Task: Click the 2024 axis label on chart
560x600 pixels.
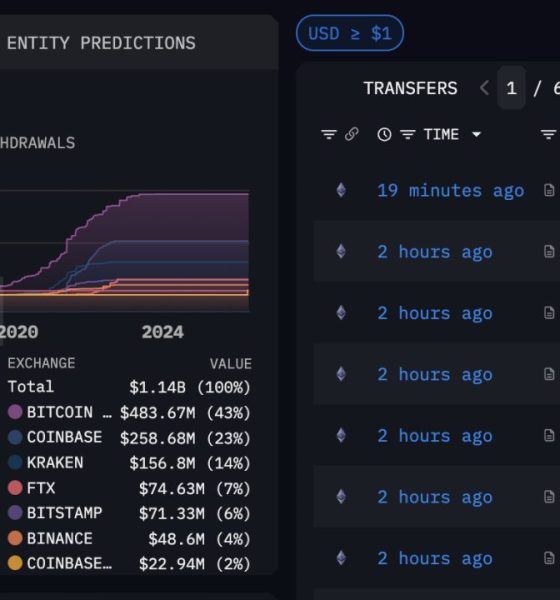Action: [163, 332]
